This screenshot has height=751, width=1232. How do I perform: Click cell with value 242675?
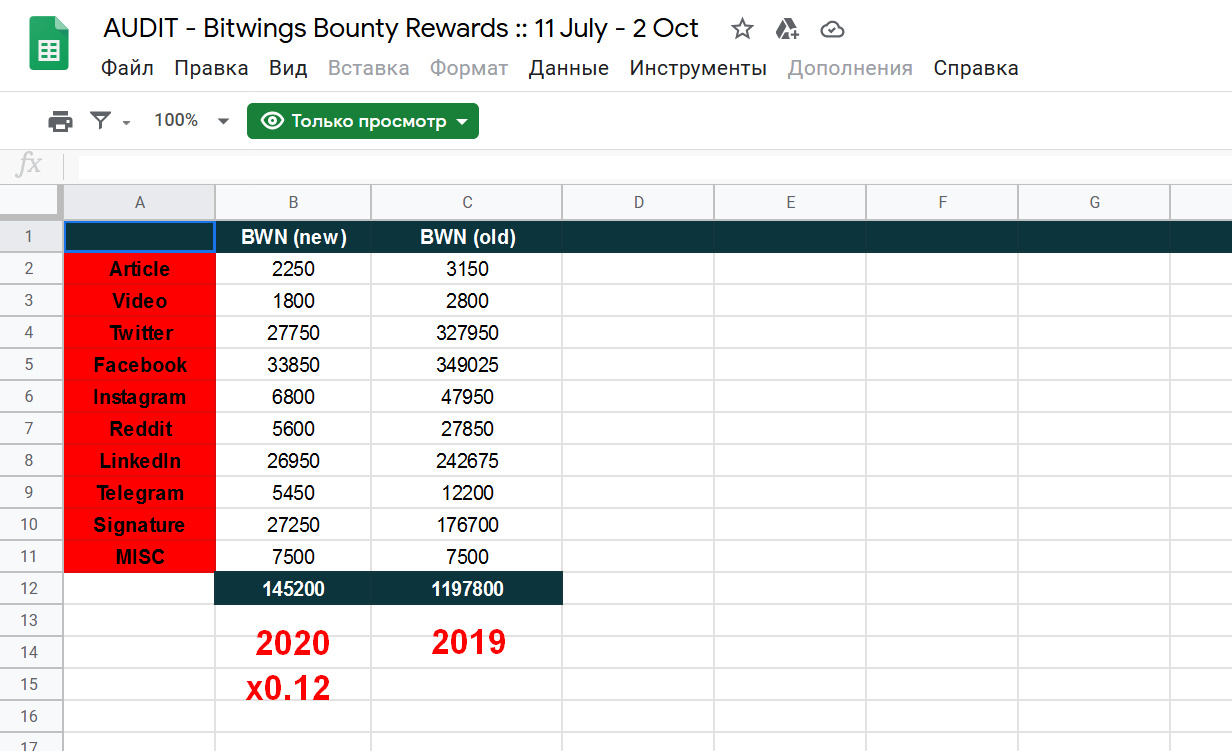coord(467,461)
